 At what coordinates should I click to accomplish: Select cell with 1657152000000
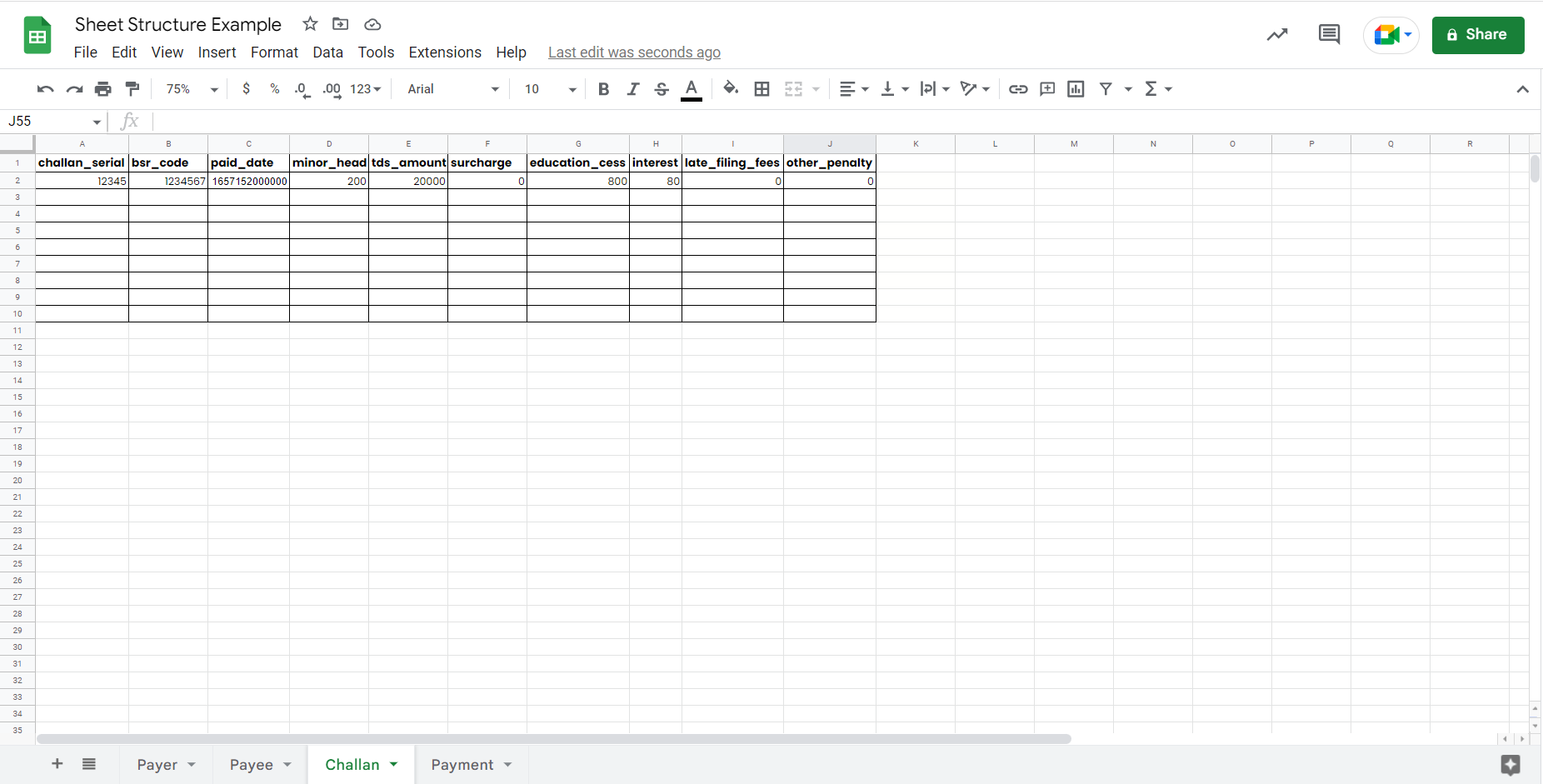[x=248, y=181]
